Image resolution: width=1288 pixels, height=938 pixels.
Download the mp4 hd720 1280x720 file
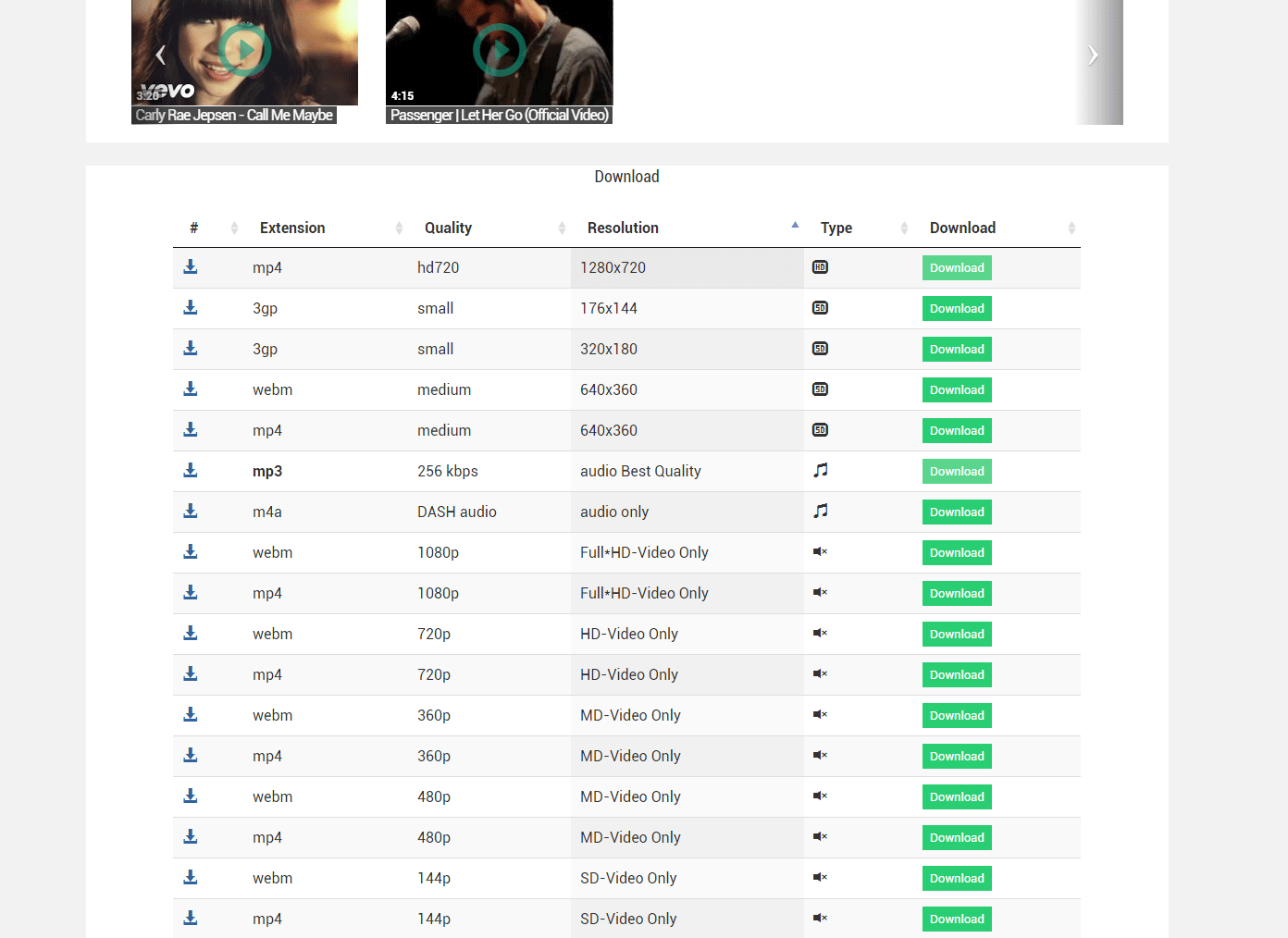tap(957, 268)
